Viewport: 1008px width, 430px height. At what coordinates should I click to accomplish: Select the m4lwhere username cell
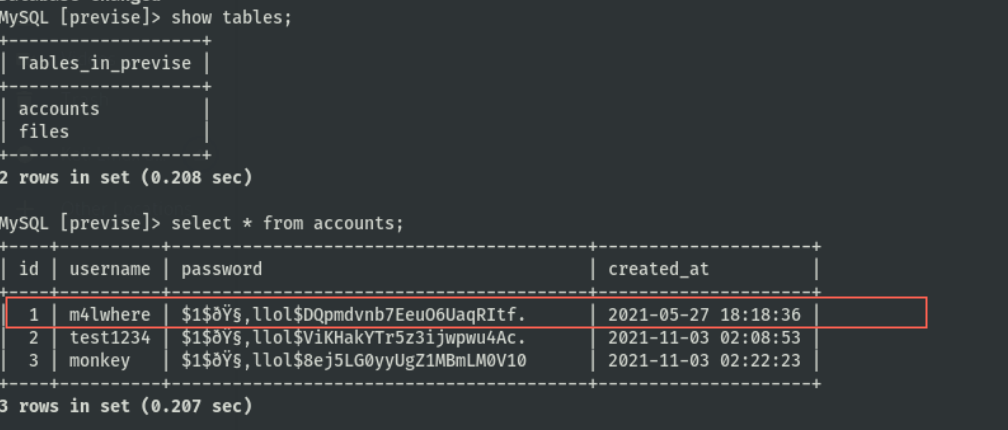pos(110,315)
